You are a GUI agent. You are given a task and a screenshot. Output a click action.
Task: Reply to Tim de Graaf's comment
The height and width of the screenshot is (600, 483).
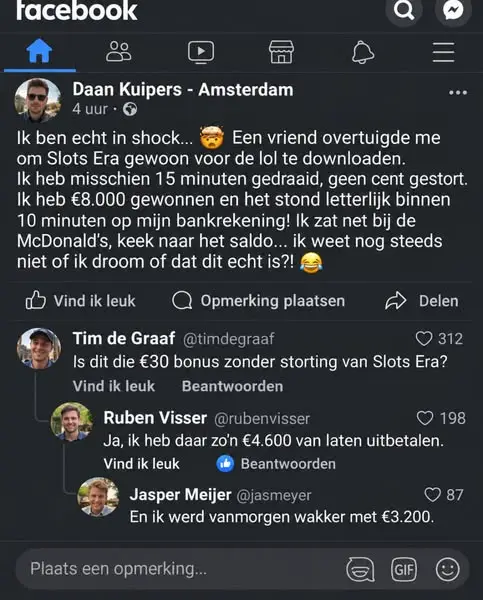click(x=232, y=386)
